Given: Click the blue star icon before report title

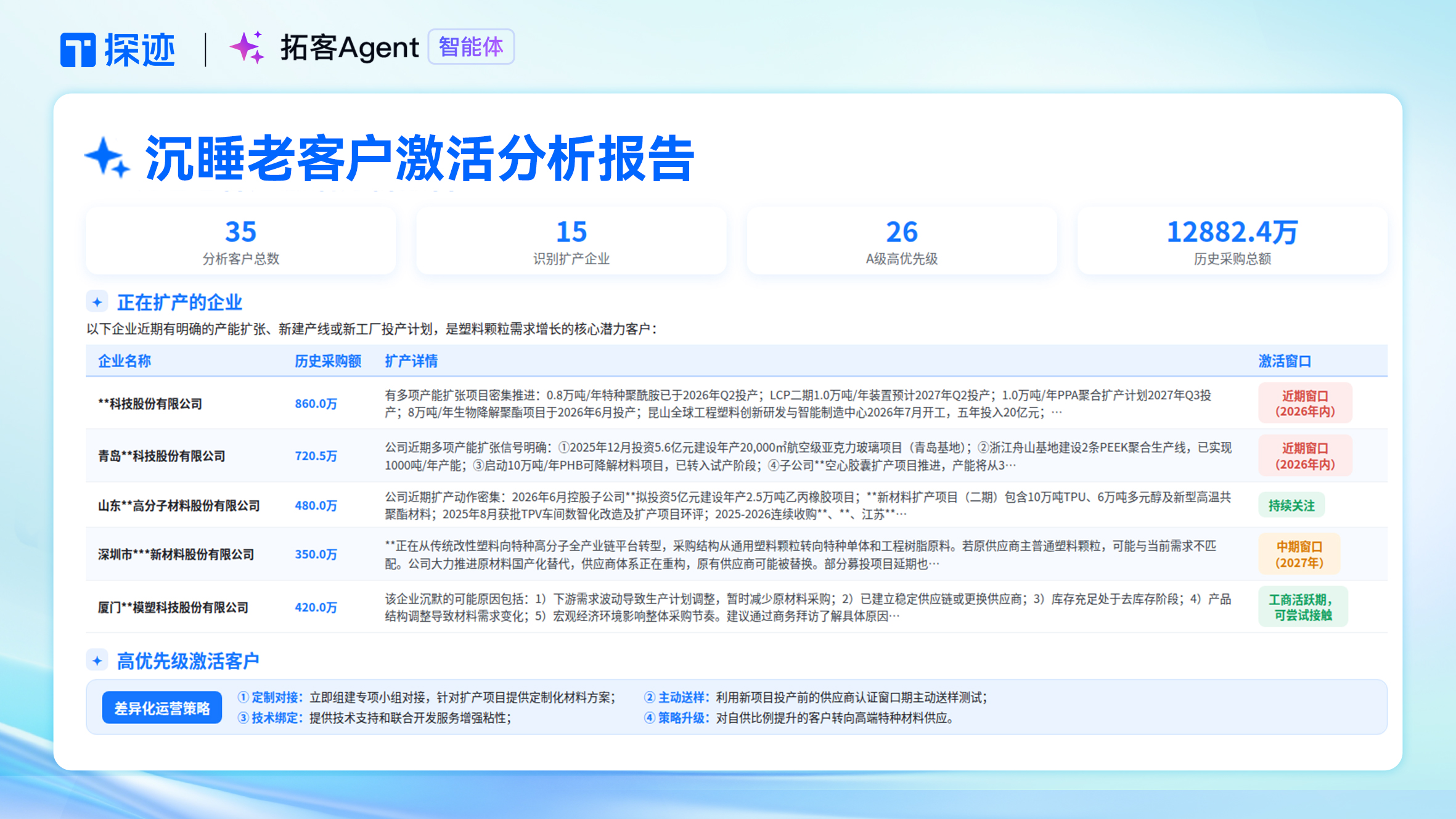Looking at the screenshot, I should (107, 157).
